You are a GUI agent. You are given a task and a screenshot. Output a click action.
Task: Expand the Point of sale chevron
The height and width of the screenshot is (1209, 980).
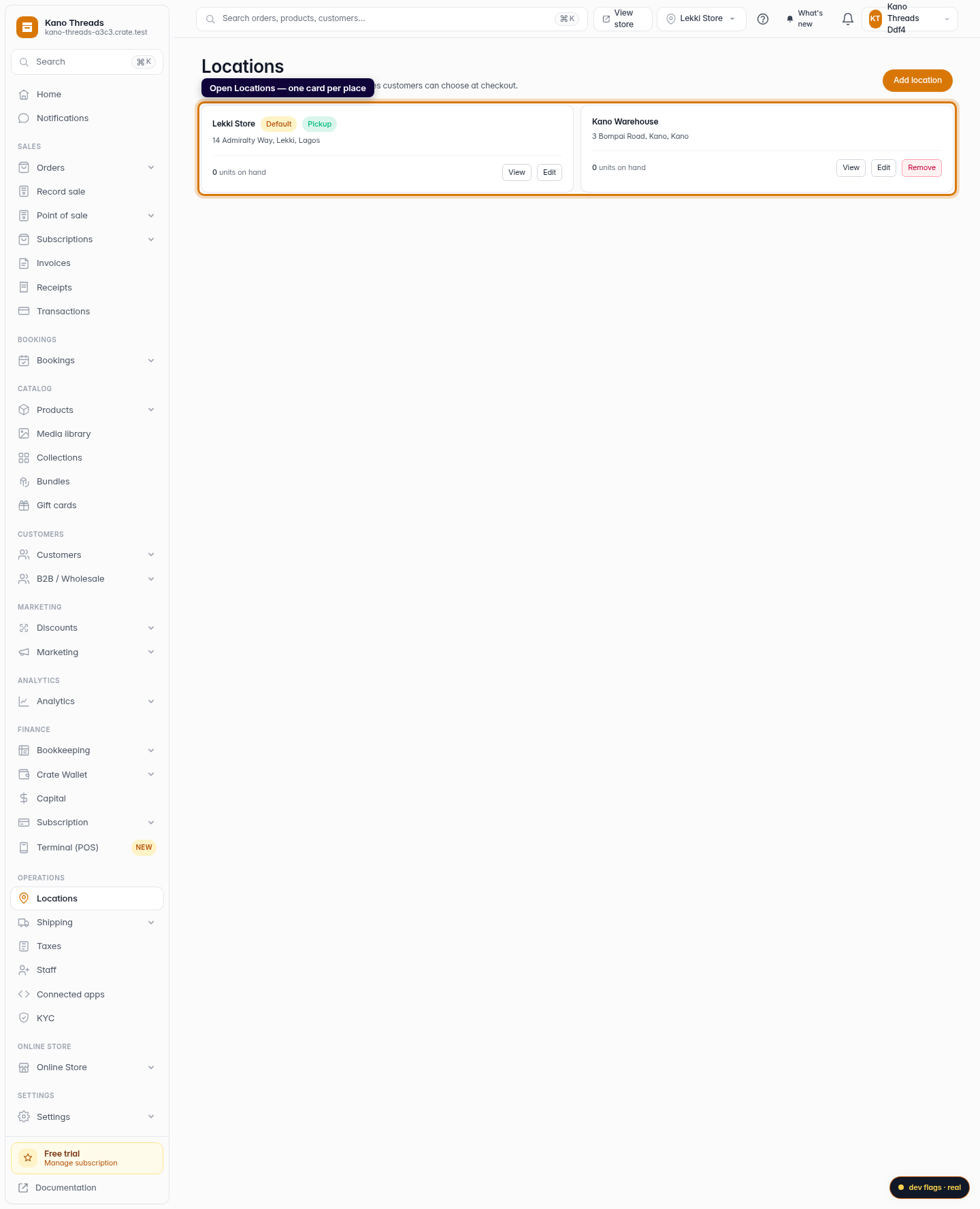point(151,216)
